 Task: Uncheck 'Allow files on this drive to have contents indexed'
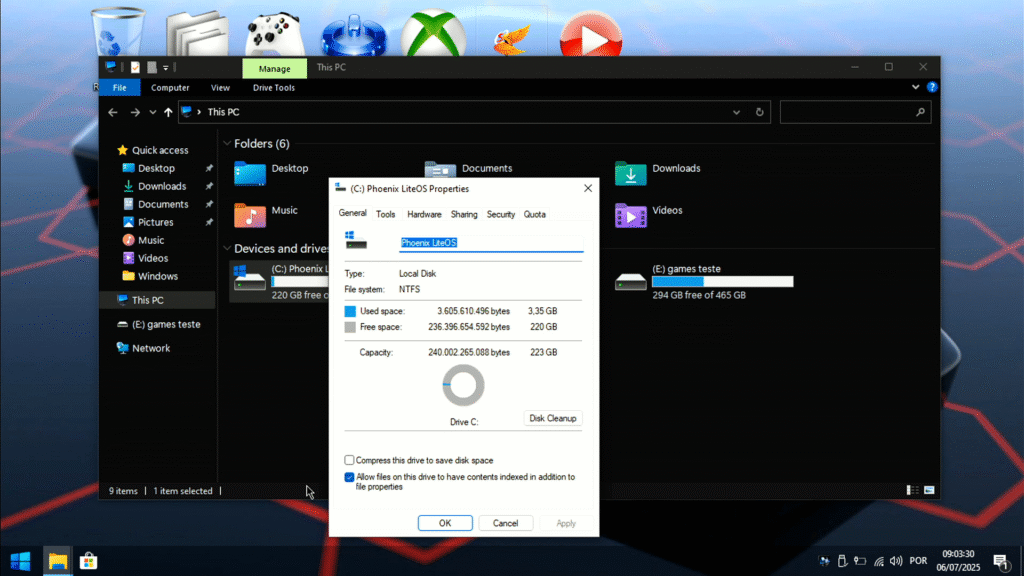(349, 477)
